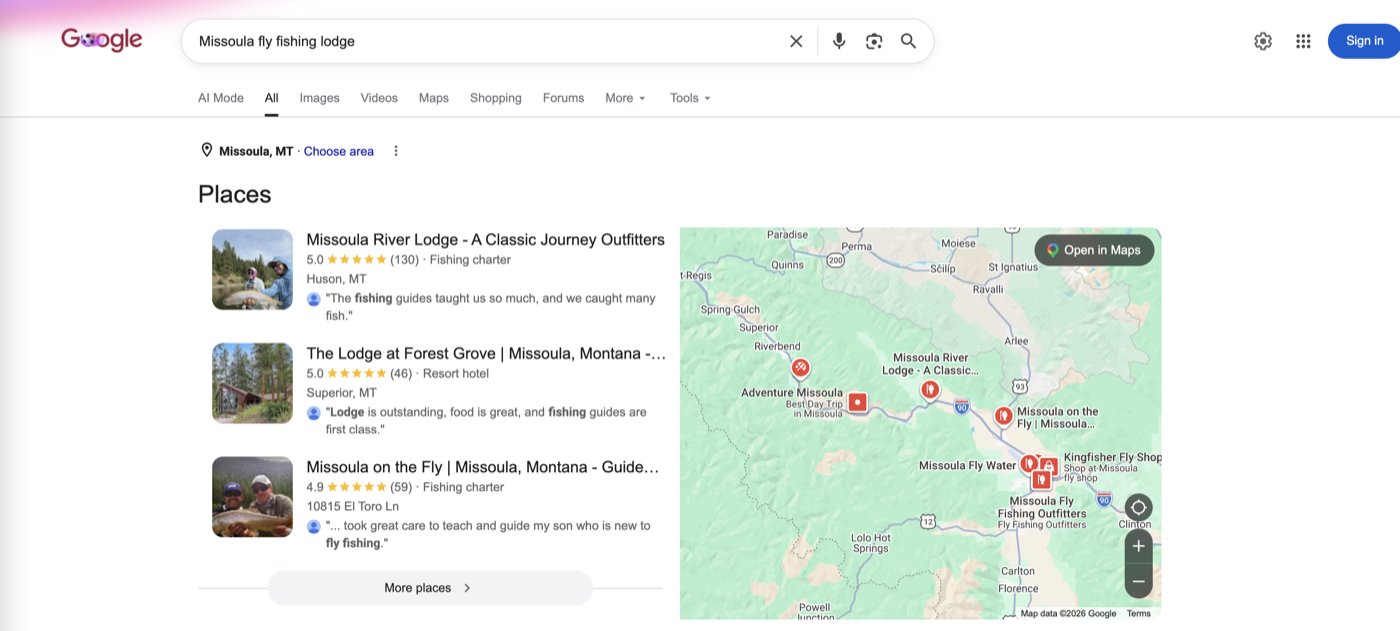Zoom in the map with the plus button
This screenshot has height=631, width=1400.
tap(1138, 546)
